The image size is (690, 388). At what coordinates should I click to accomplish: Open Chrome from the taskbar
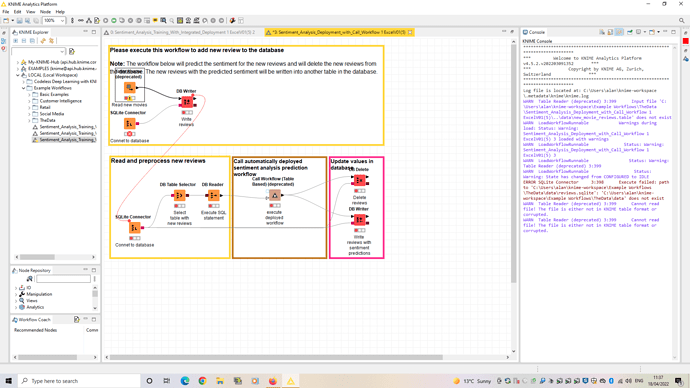tap(202, 381)
